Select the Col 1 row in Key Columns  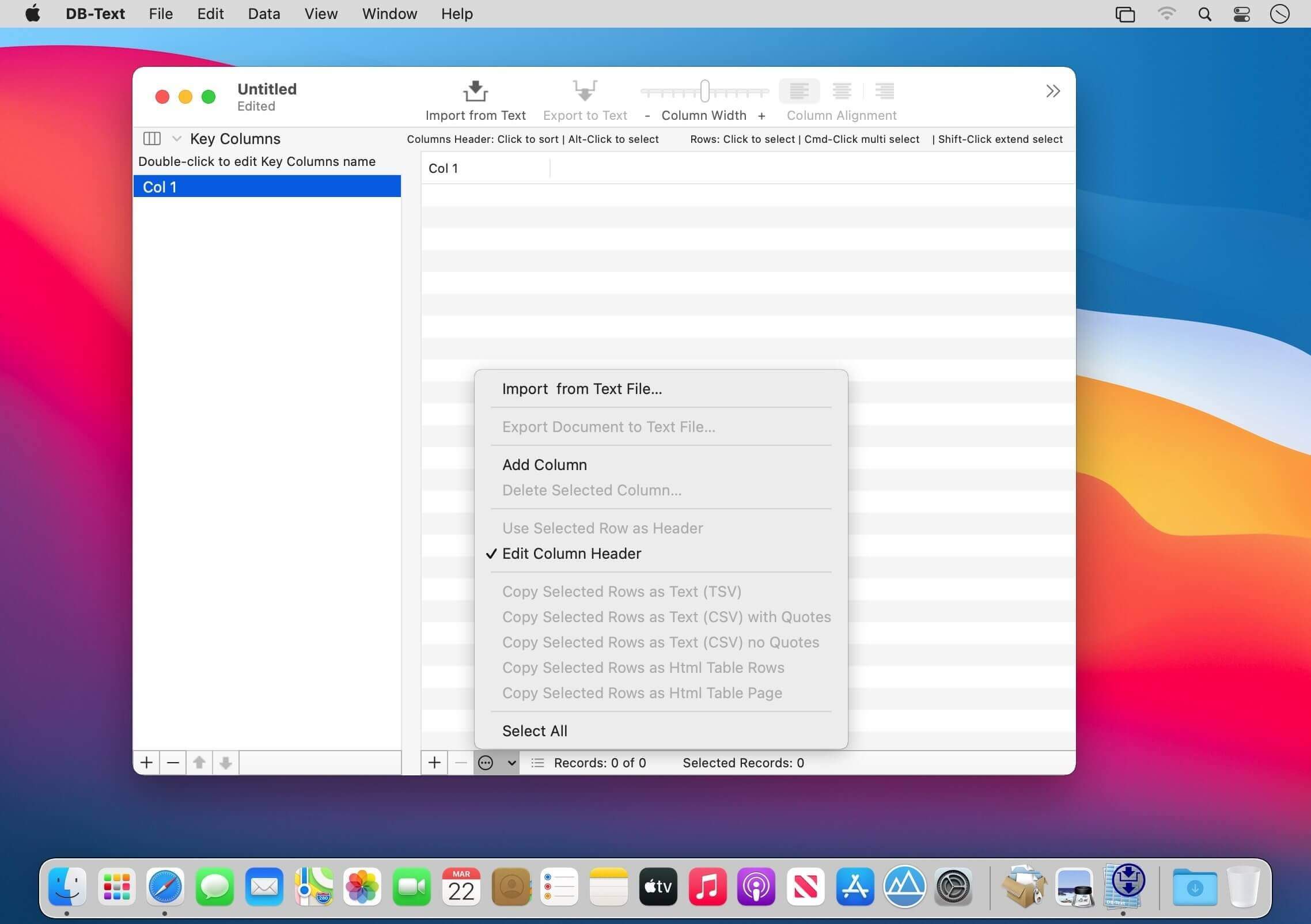click(x=267, y=187)
